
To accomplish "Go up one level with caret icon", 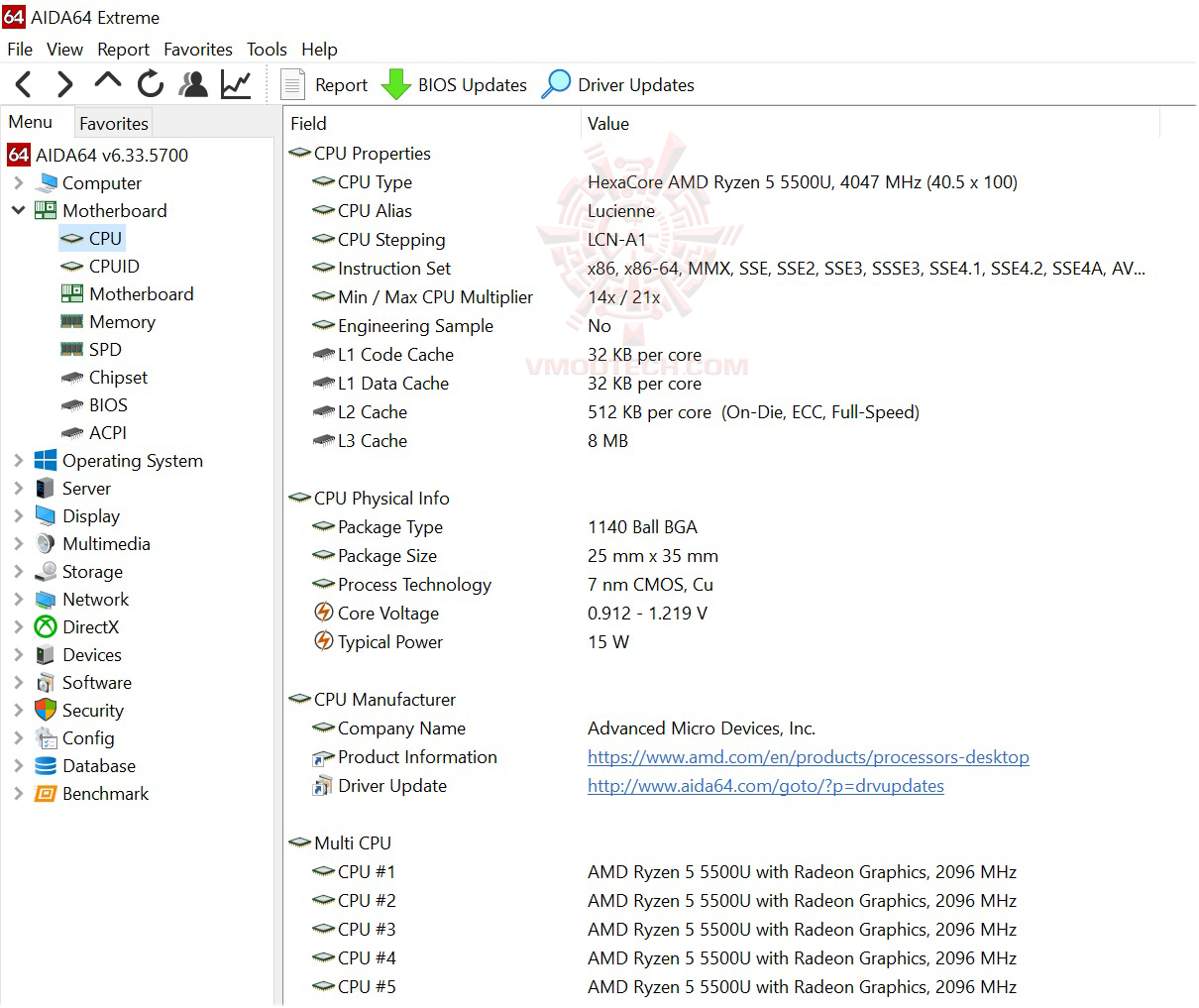I will 107,81.
